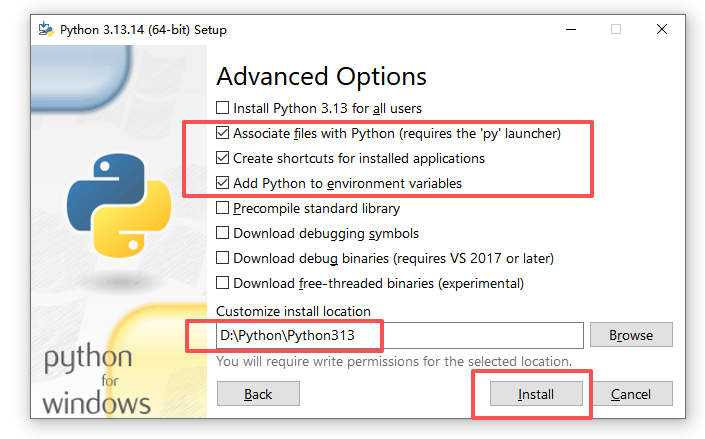Start installation with Install button
Viewport: 705px width, 439px height.
tap(536, 394)
